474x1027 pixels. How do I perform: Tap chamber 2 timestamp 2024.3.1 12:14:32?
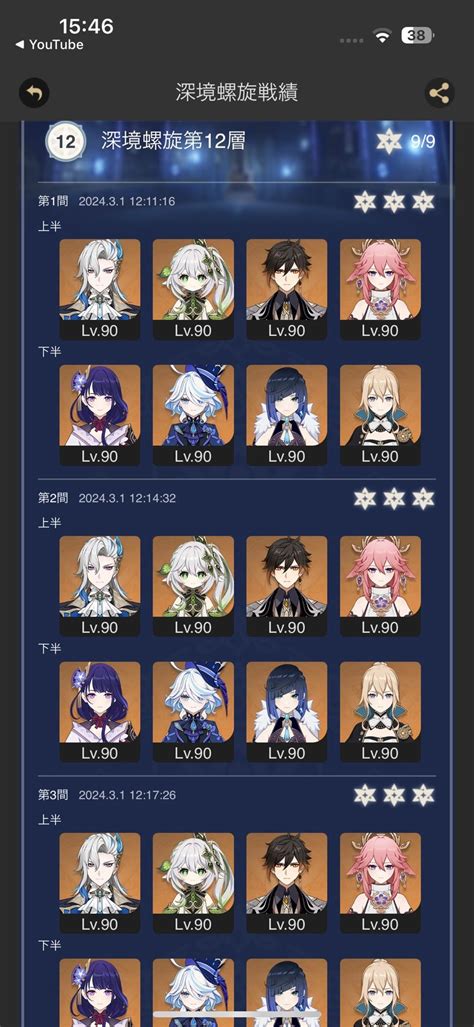(127, 498)
